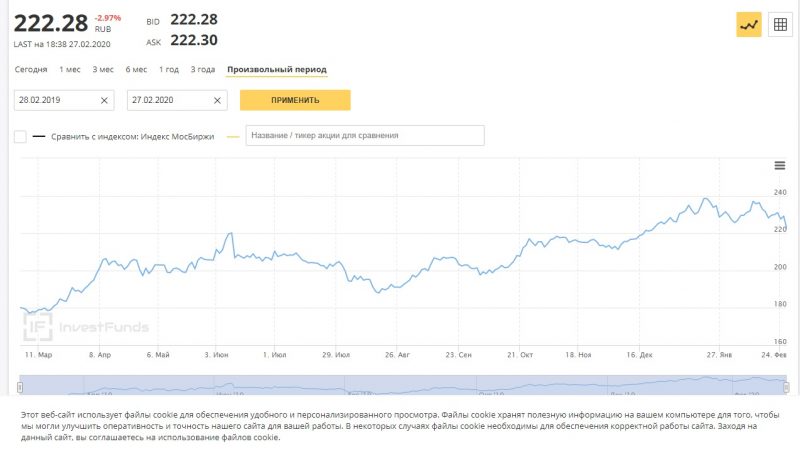Switch to line chart view
This screenshot has height=454, width=800.
click(x=749, y=25)
